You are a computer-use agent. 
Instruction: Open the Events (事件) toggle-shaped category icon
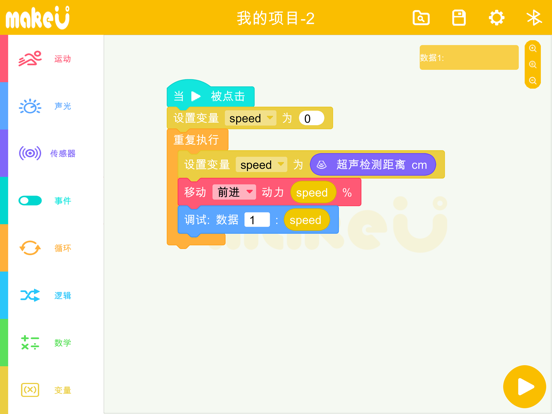coord(30,201)
